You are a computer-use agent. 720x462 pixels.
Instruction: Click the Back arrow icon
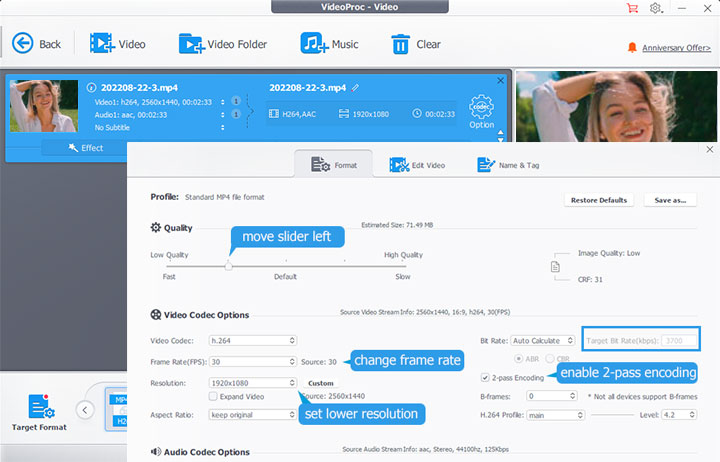click(x=22, y=44)
